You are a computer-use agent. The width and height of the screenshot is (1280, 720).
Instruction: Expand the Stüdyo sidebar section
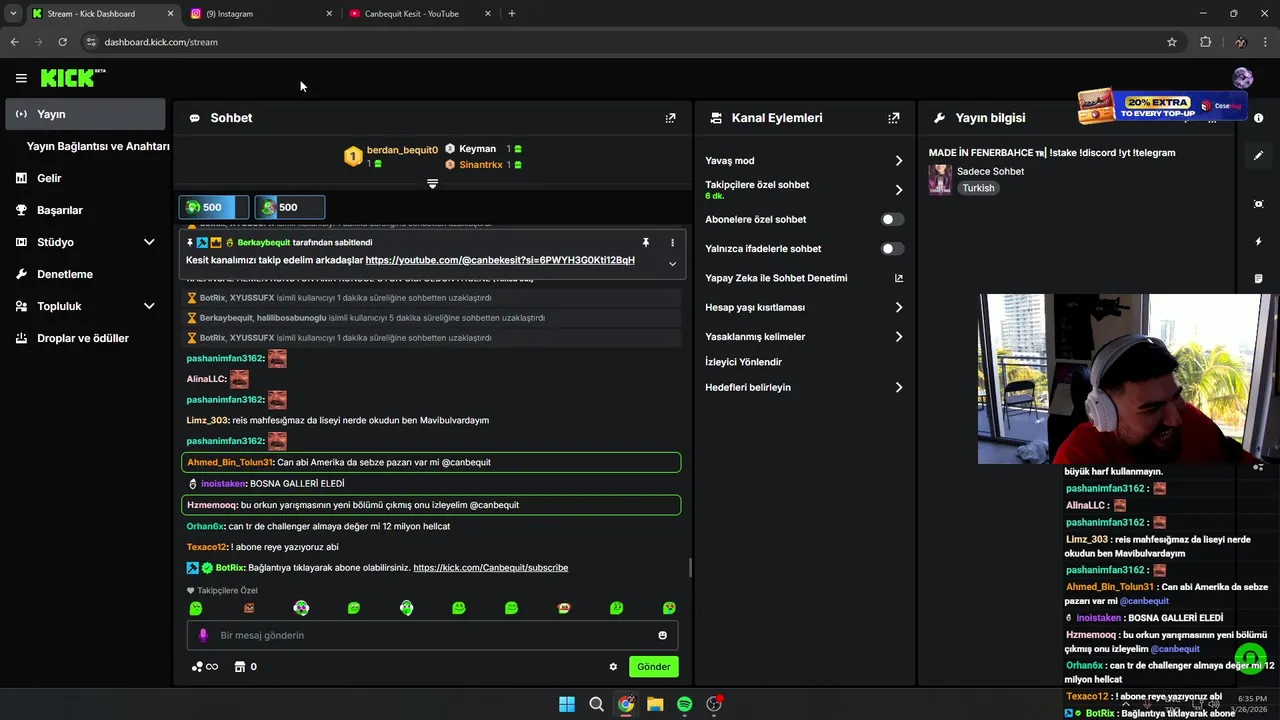coord(149,242)
